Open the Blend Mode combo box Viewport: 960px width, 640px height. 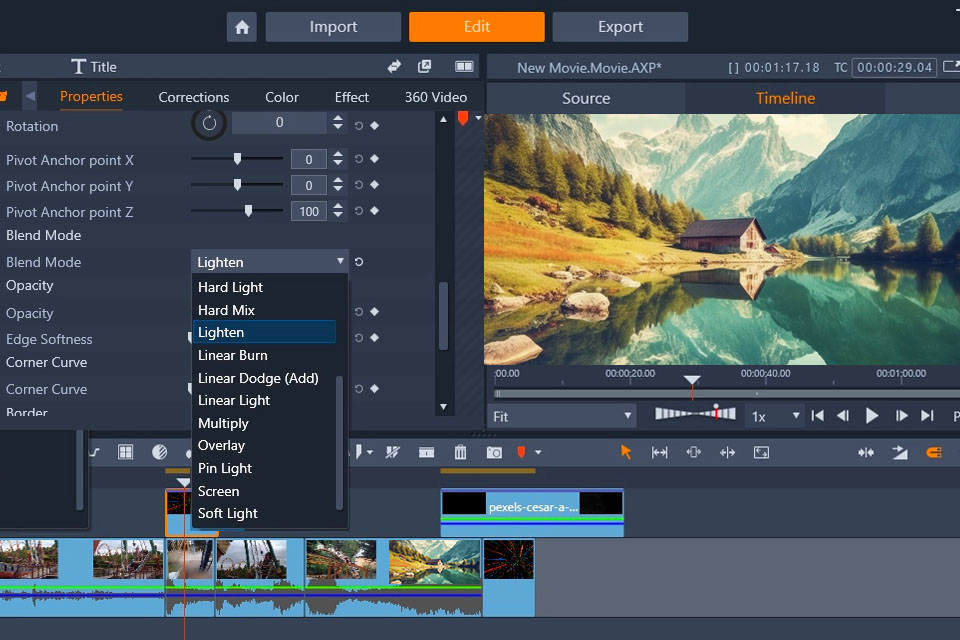270,262
